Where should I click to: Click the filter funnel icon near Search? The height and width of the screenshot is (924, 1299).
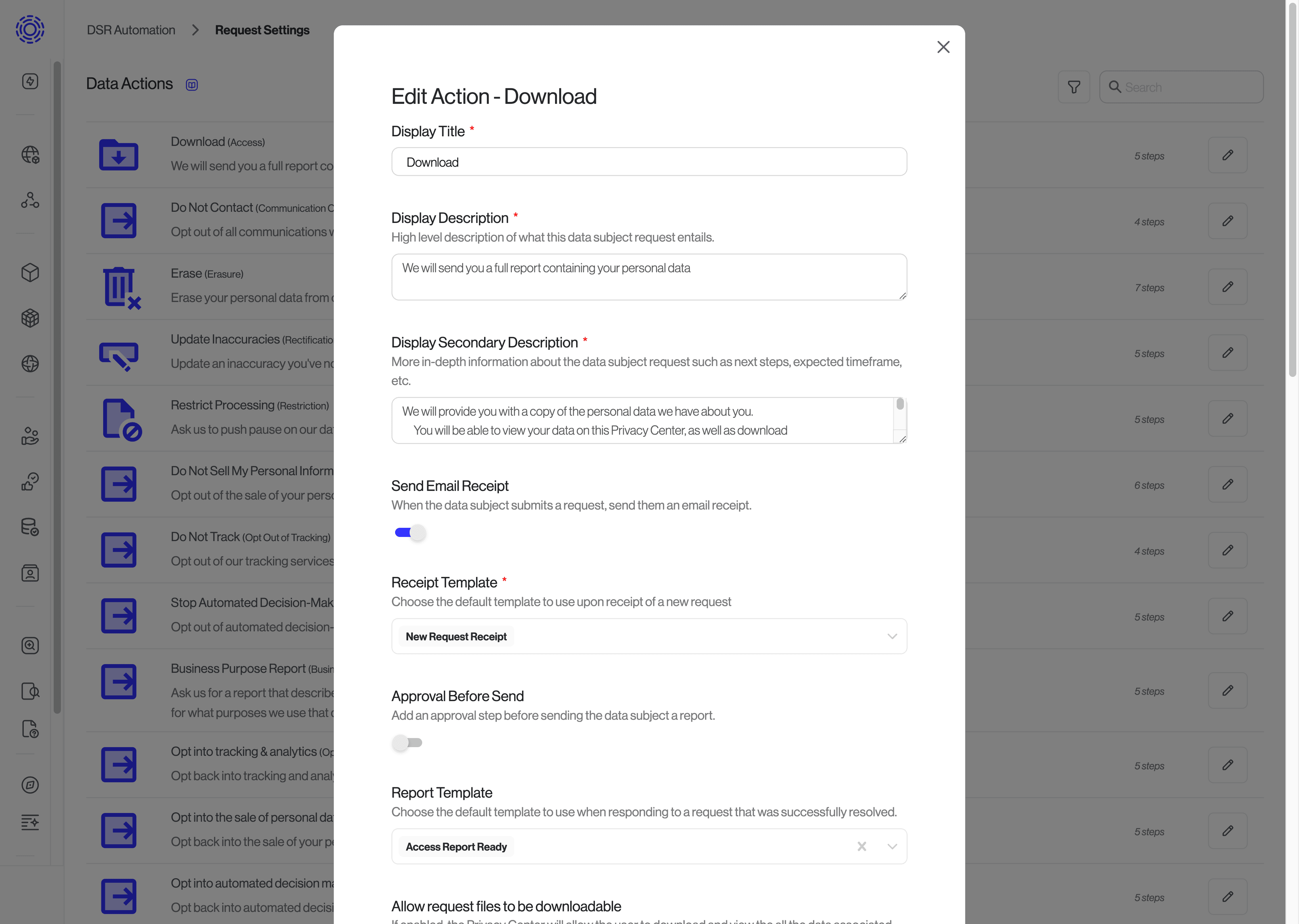[1074, 87]
